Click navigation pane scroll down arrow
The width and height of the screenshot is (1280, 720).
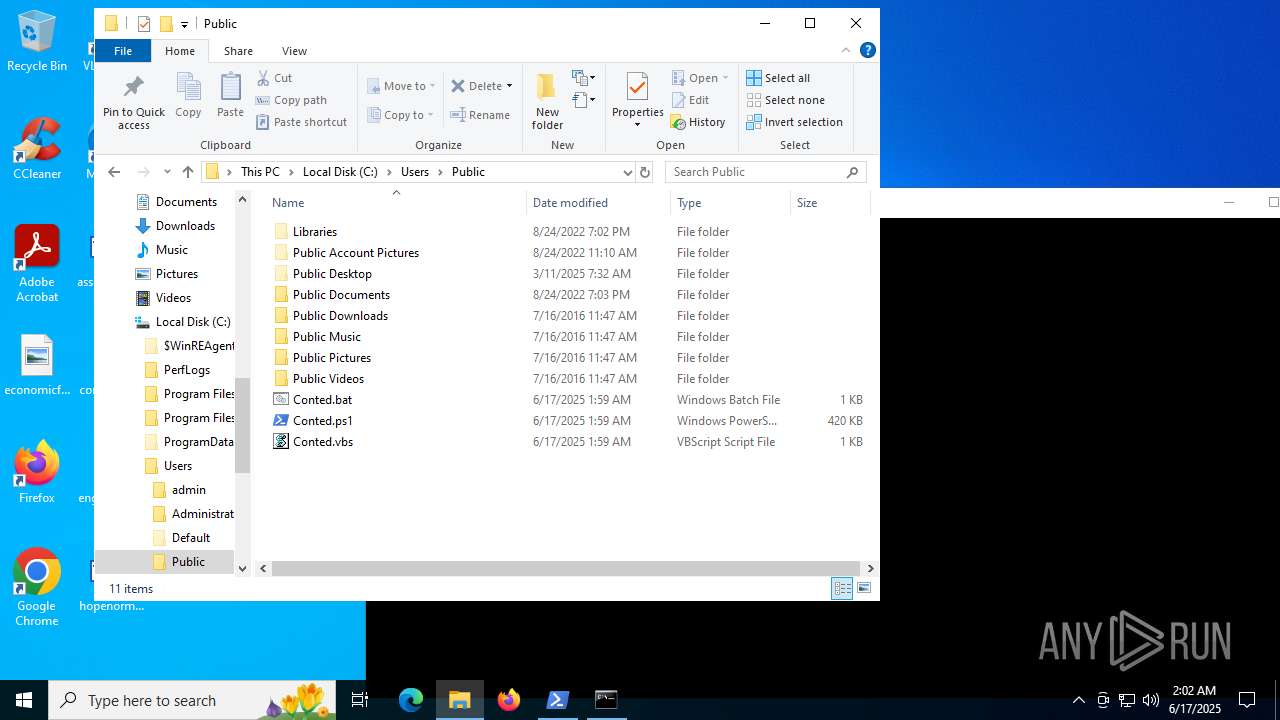[x=242, y=568]
